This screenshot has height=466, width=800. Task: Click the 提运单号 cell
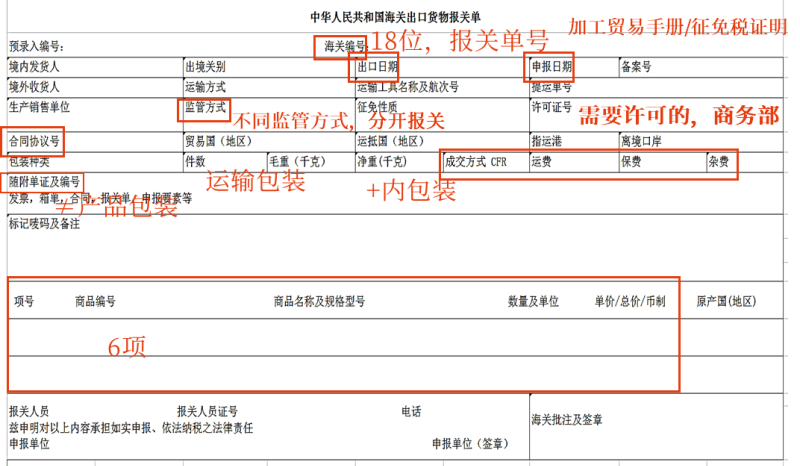coord(657,87)
